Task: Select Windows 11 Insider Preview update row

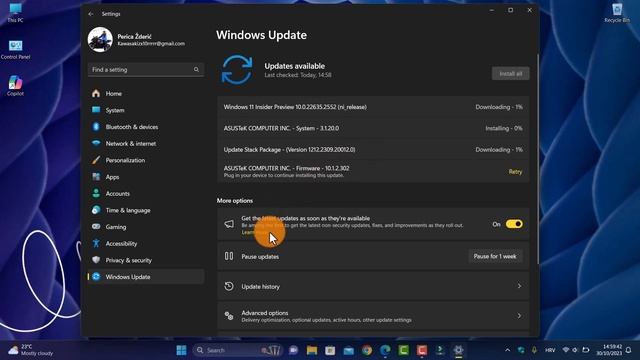Action: click(373, 107)
